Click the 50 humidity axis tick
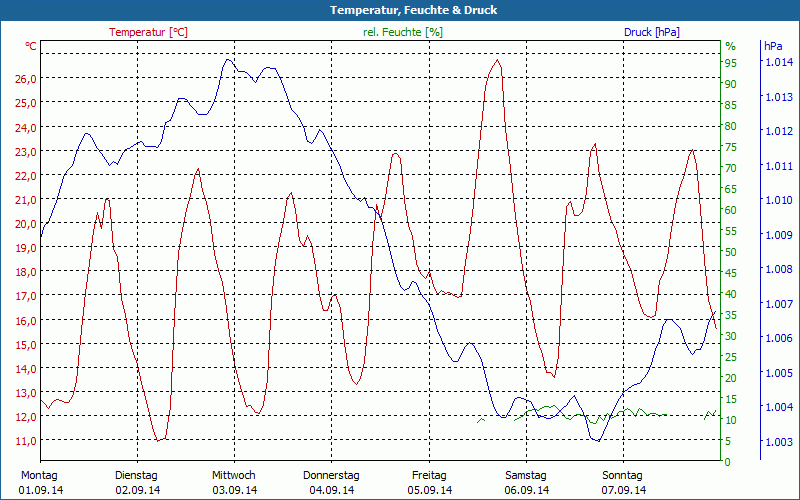Screen dimensions: 800x500 (730, 252)
